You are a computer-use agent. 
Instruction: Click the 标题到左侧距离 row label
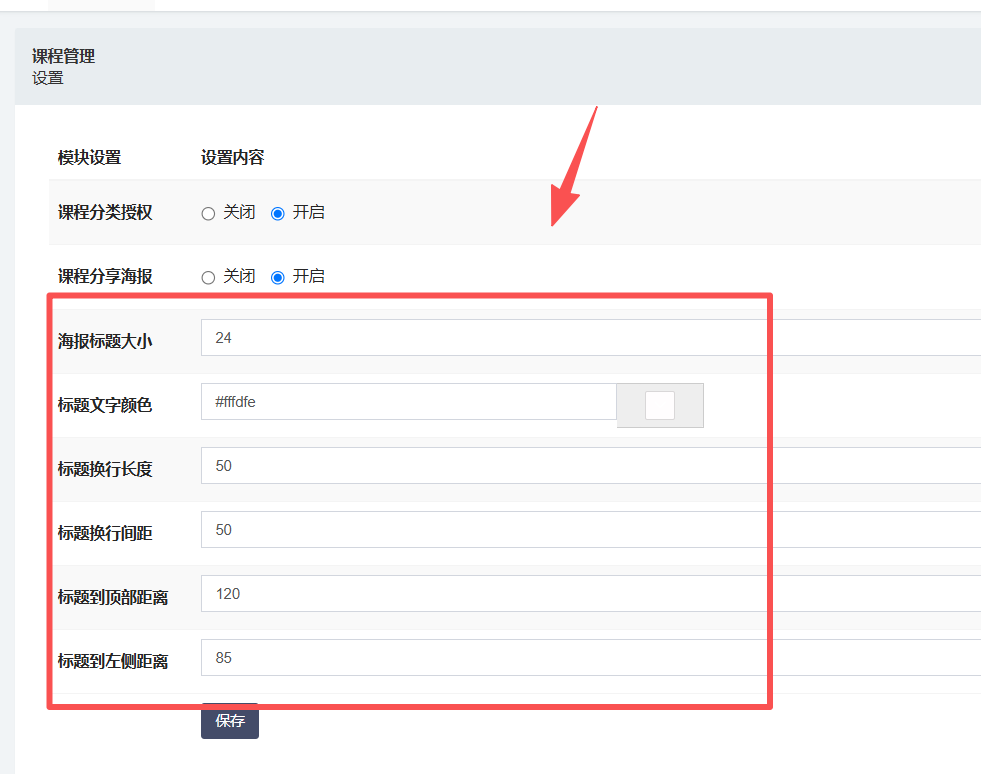pyautogui.click(x=112, y=661)
